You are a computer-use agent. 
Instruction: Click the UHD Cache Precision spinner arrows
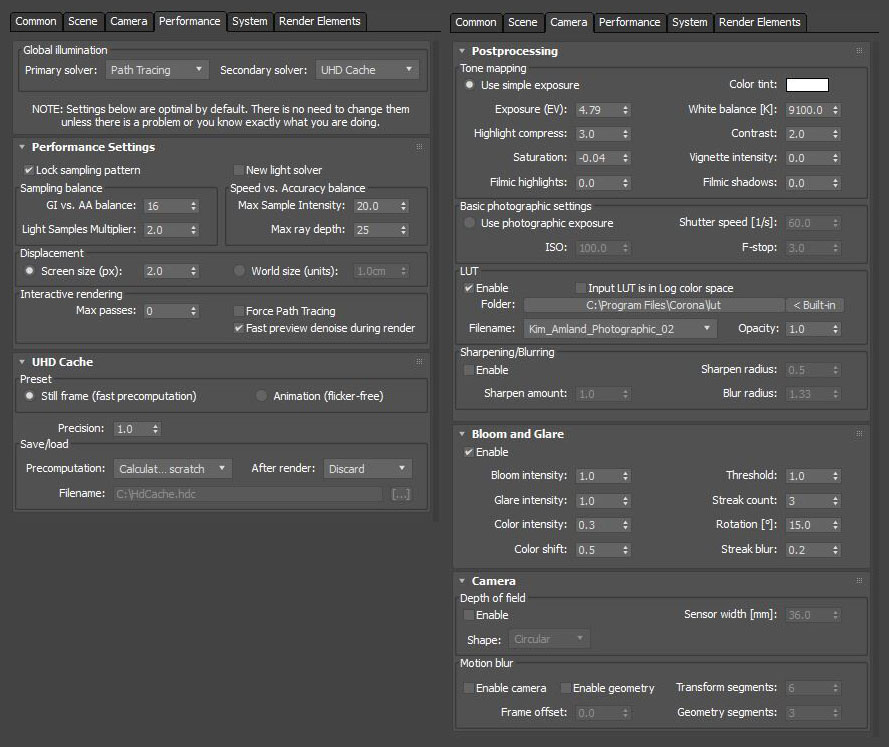click(155, 429)
